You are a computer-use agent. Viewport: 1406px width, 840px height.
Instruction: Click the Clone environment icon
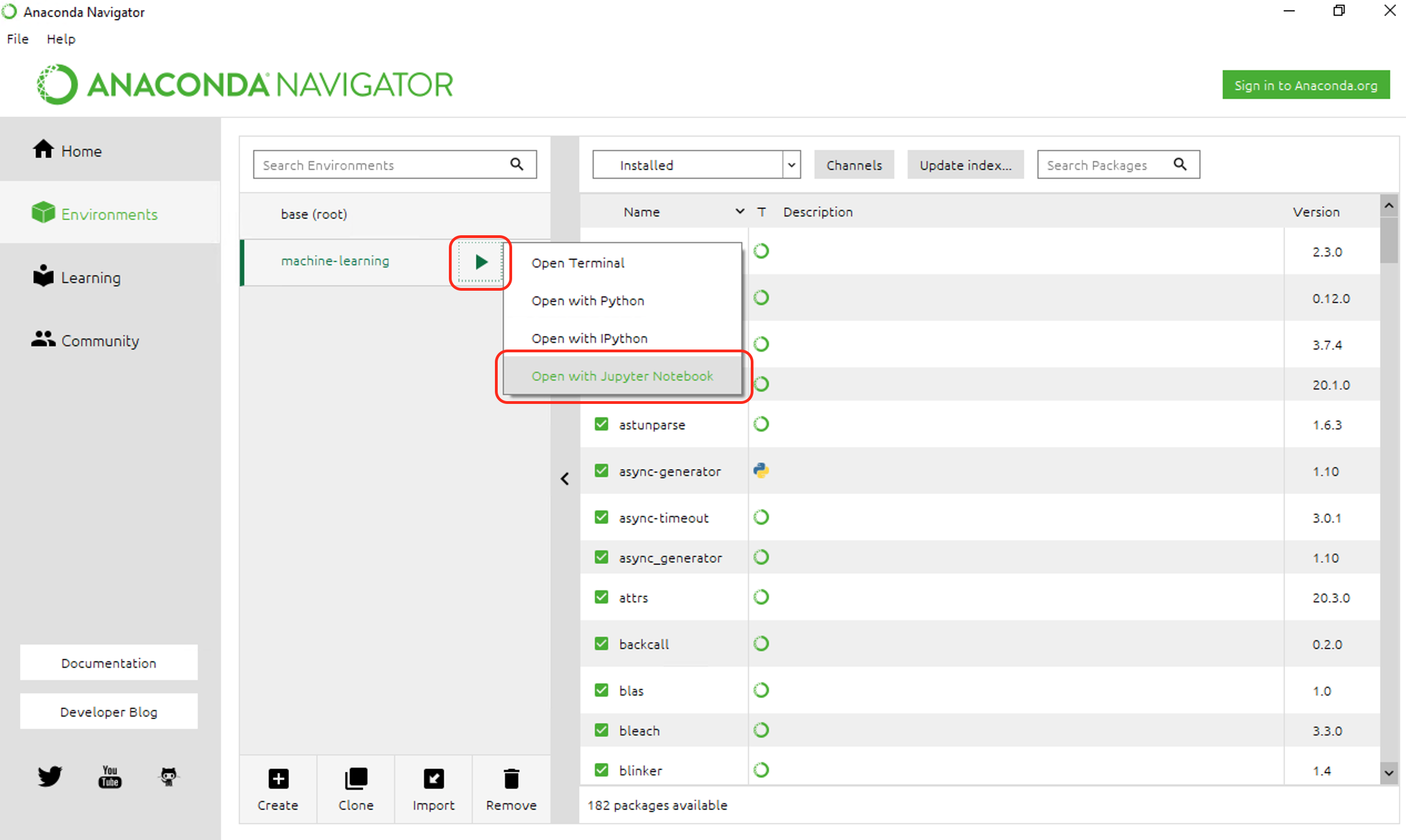point(356,780)
